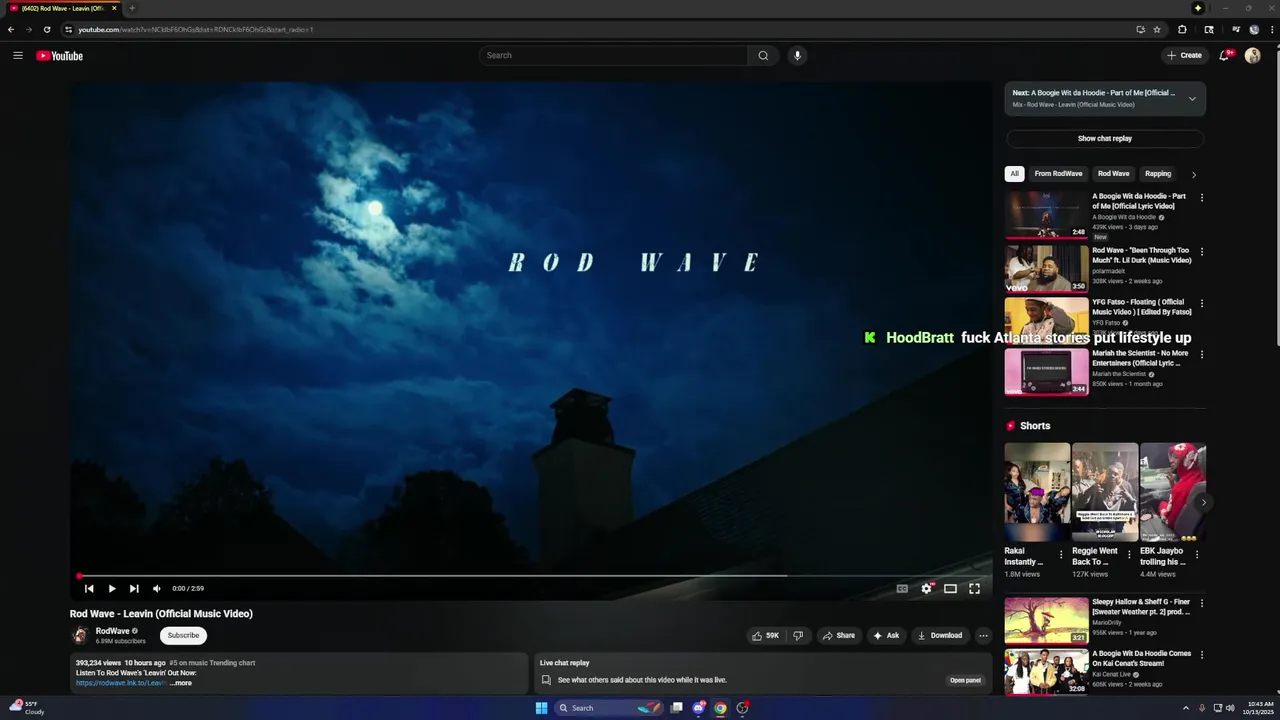Reload the page in Chrome
The width and height of the screenshot is (1280, 720).
(46, 29)
